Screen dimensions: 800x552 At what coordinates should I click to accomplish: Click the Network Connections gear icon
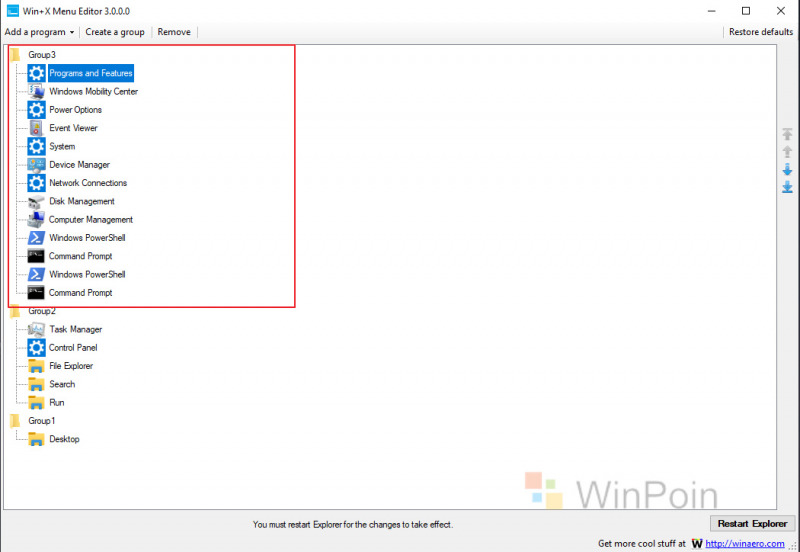coord(36,183)
